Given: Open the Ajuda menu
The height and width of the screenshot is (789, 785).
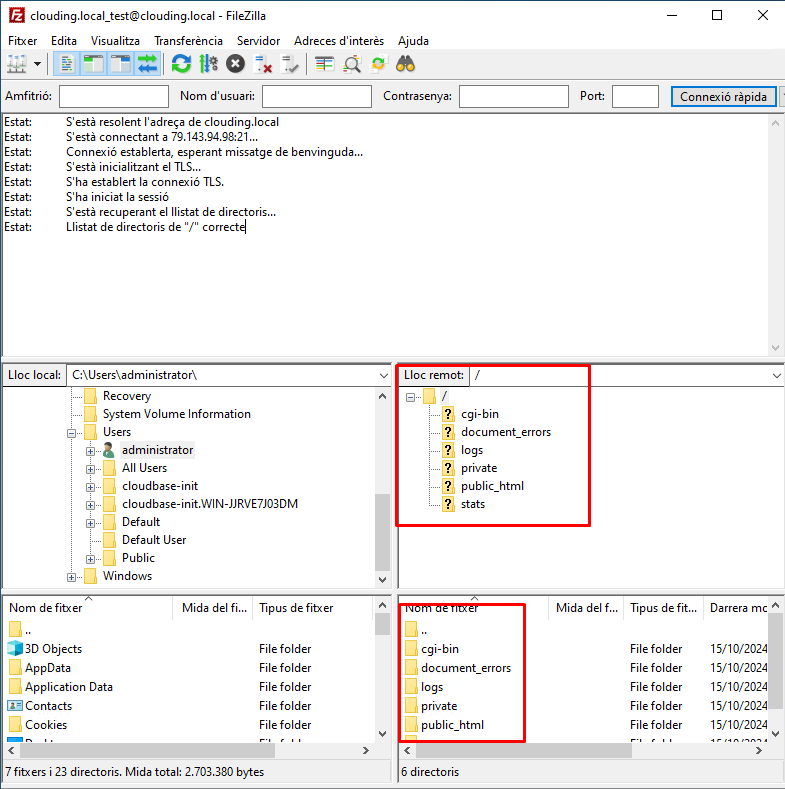Looking at the screenshot, I should point(413,41).
